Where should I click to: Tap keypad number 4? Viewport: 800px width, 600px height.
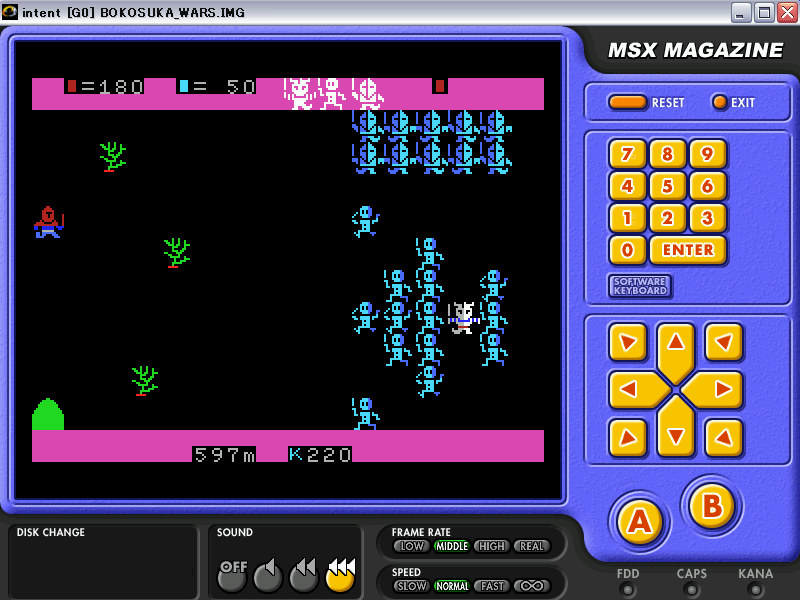(x=627, y=186)
